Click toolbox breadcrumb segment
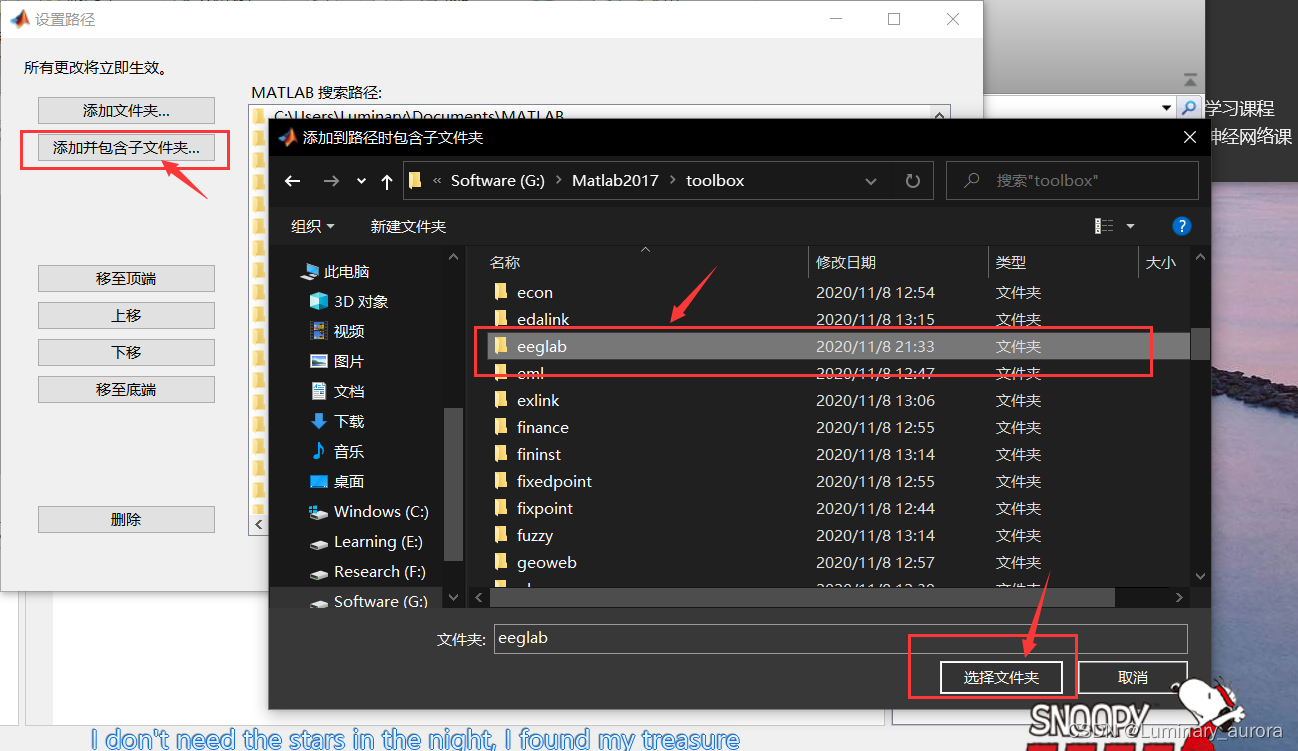1298x751 pixels. click(x=715, y=181)
